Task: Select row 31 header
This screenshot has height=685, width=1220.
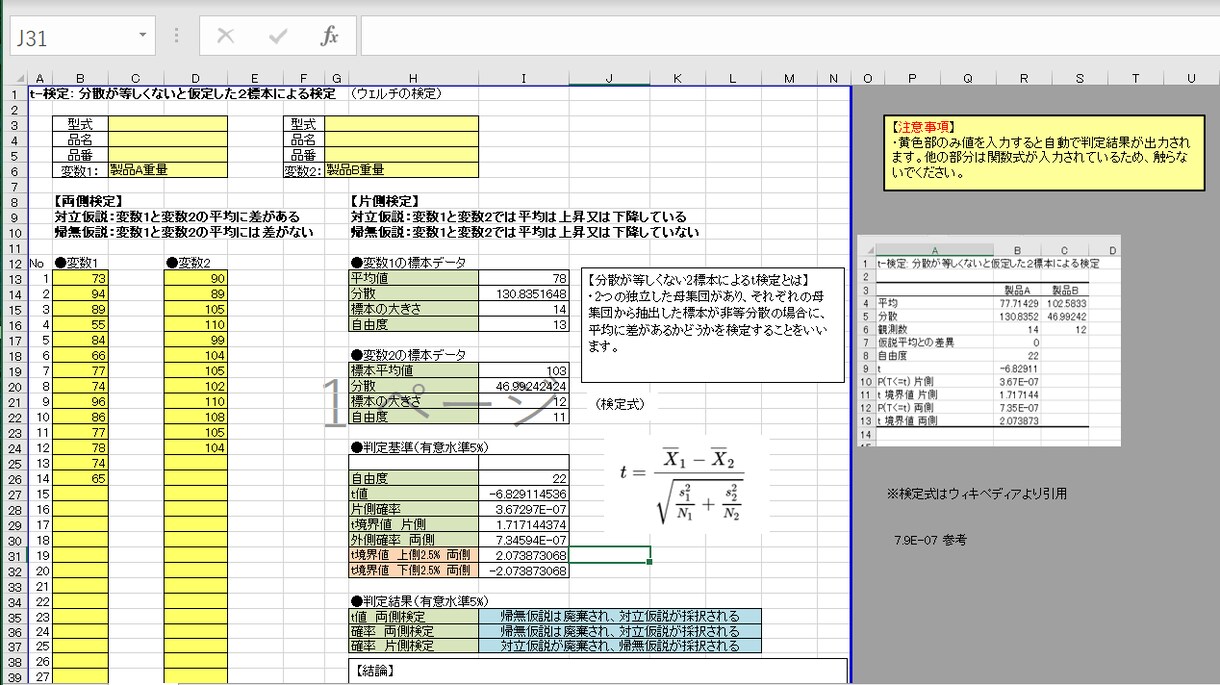Action: pyautogui.click(x=15, y=555)
